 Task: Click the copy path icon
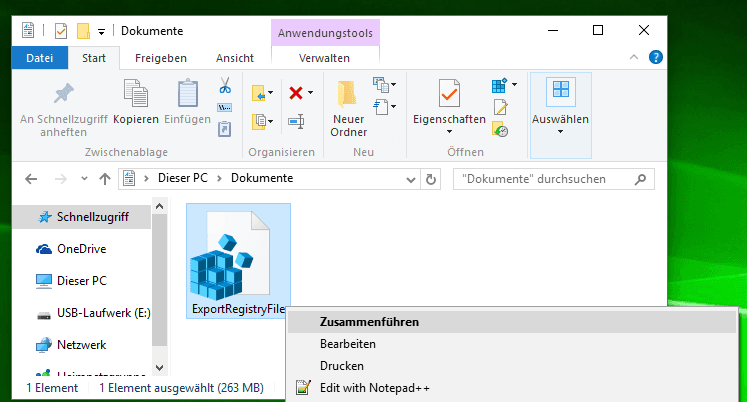(225, 107)
